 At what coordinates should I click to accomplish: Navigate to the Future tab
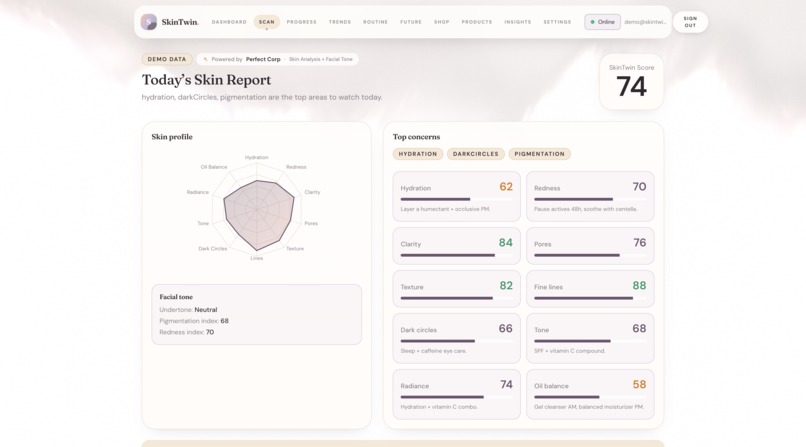click(x=411, y=22)
